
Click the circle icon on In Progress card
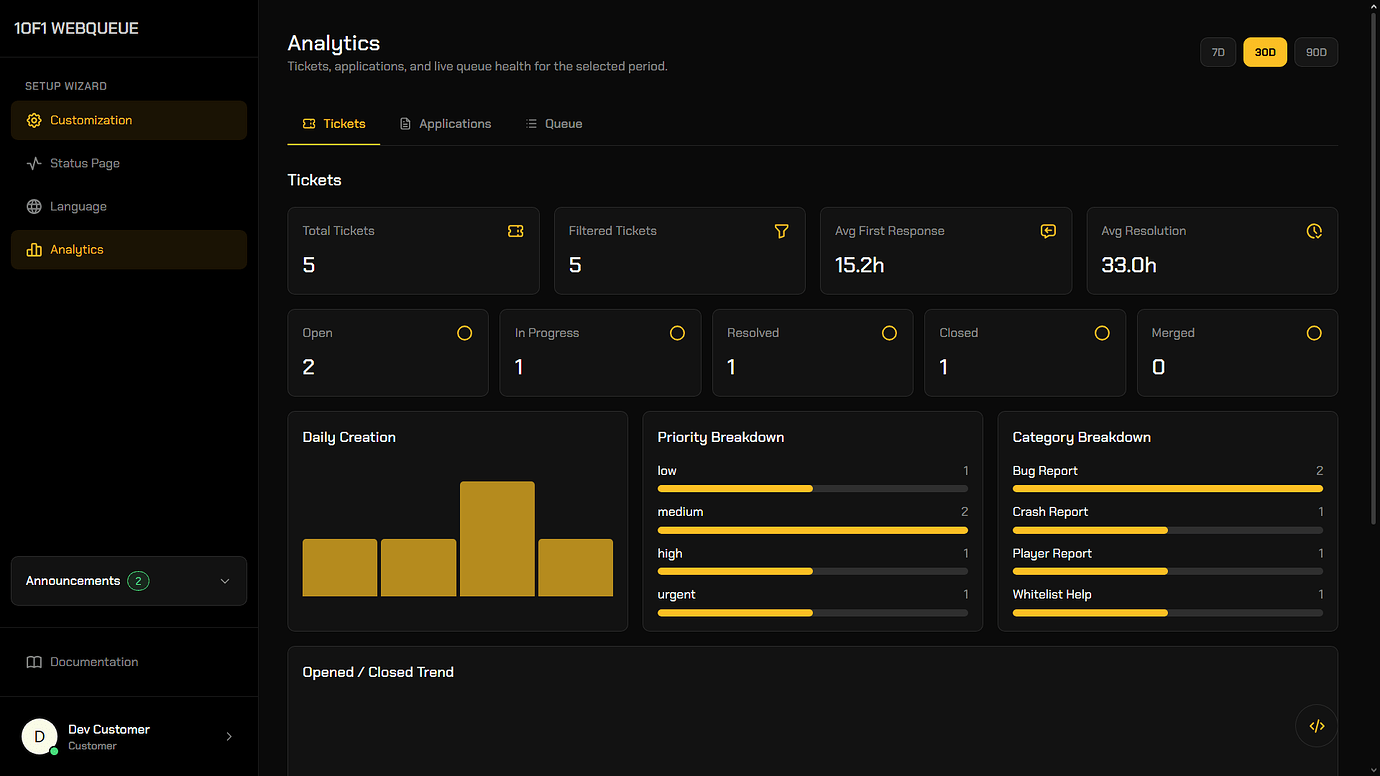(x=677, y=333)
